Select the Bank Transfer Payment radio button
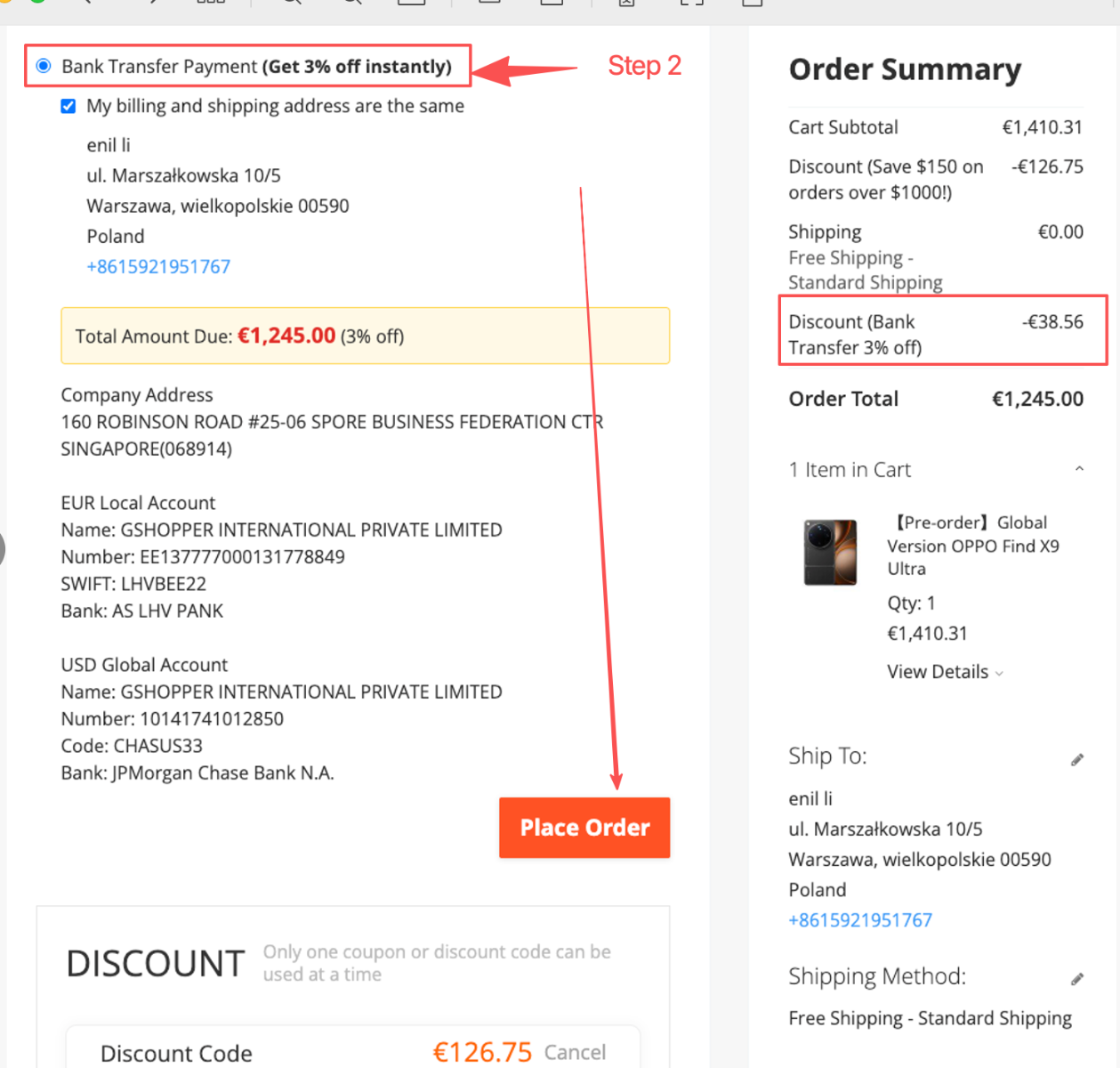Viewport: 1120px width, 1068px height. [44, 67]
